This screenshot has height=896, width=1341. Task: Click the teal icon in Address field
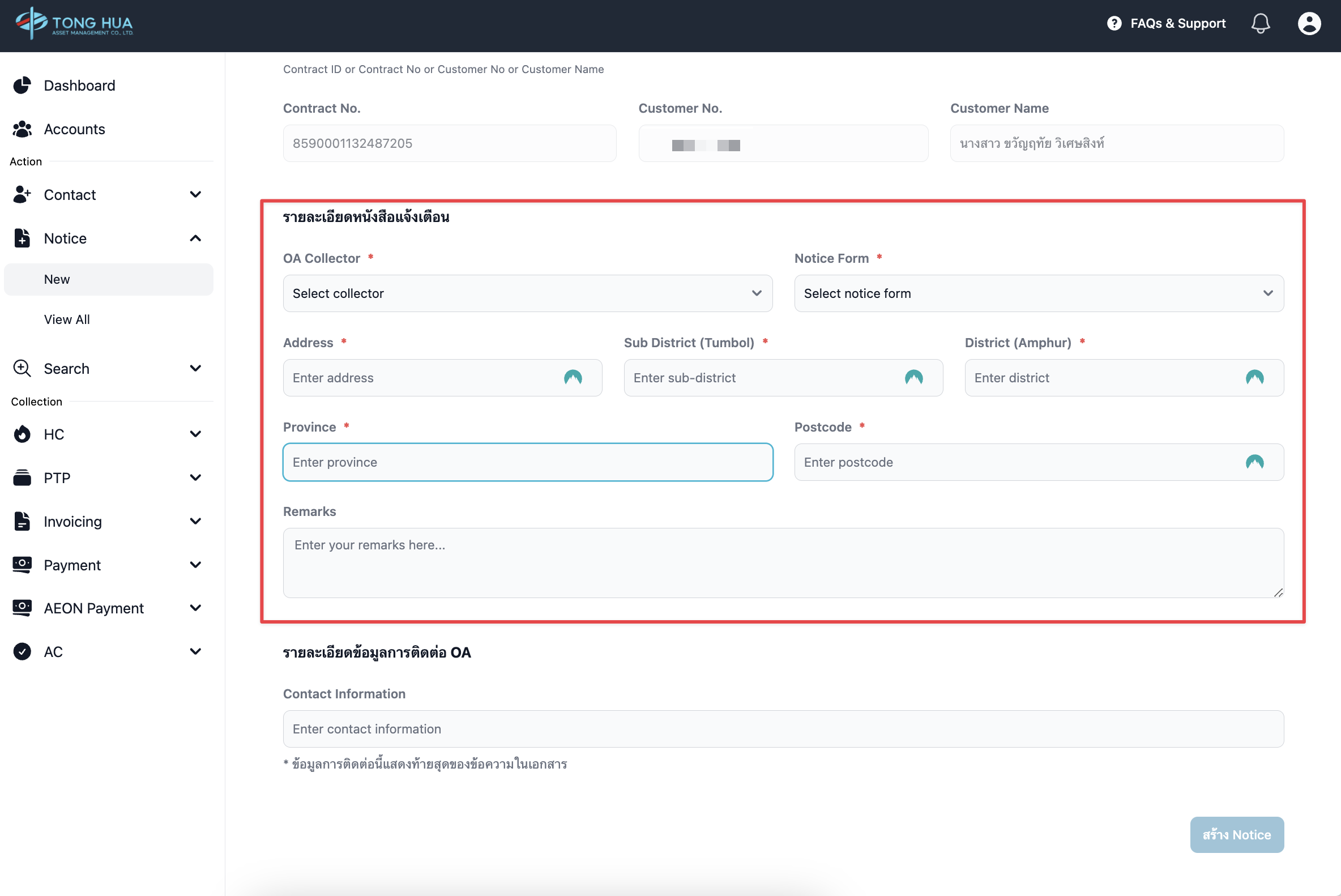click(x=573, y=378)
